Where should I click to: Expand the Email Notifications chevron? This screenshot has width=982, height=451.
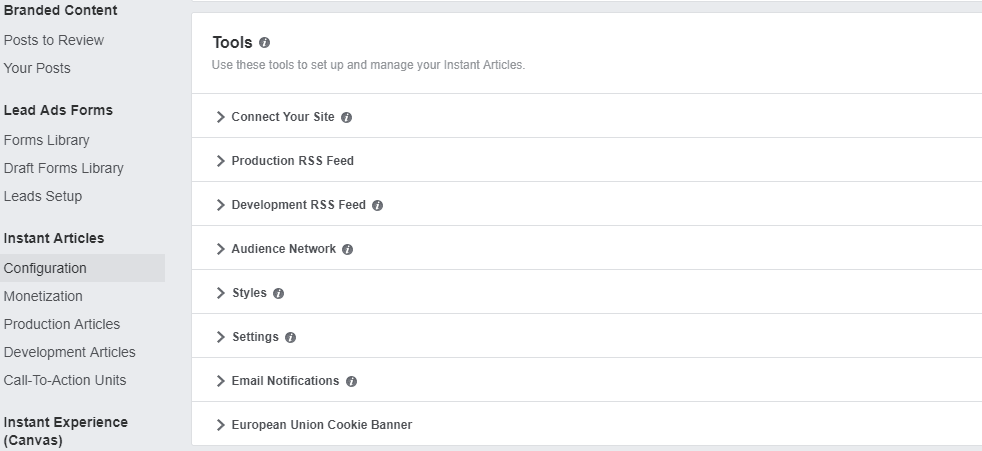pyautogui.click(x=221, y=381)
